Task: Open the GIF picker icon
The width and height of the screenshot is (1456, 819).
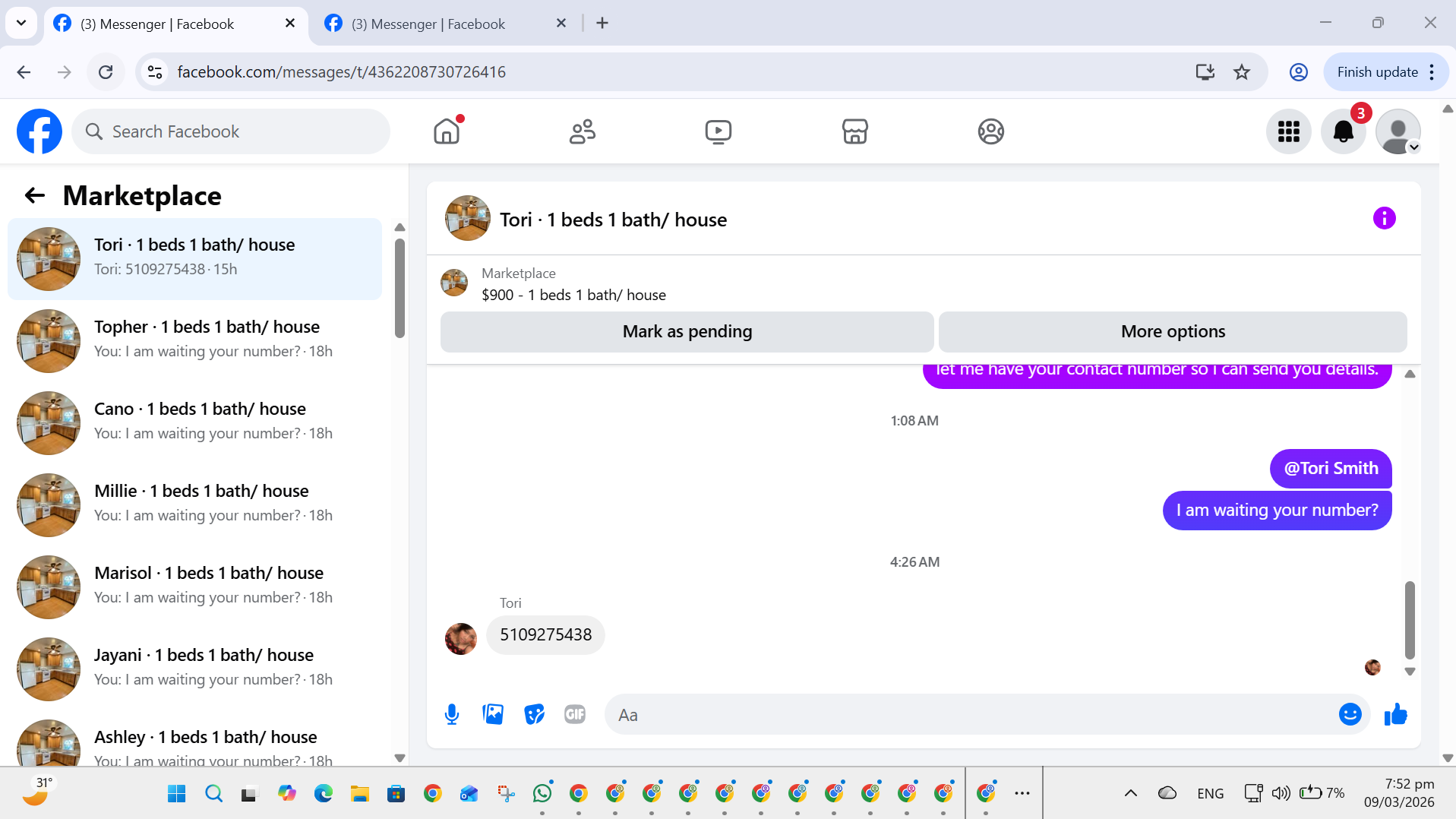Action: pos(575,714)
